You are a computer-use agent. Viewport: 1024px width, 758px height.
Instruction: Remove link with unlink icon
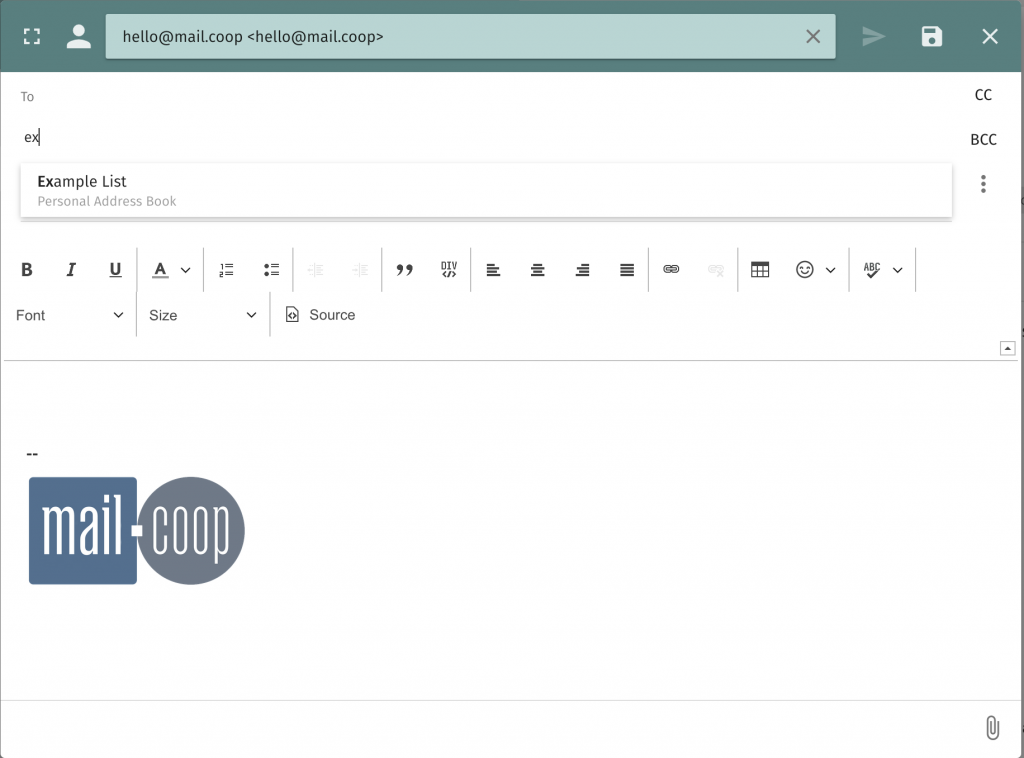pyautogui.click(x=715, y=270)
